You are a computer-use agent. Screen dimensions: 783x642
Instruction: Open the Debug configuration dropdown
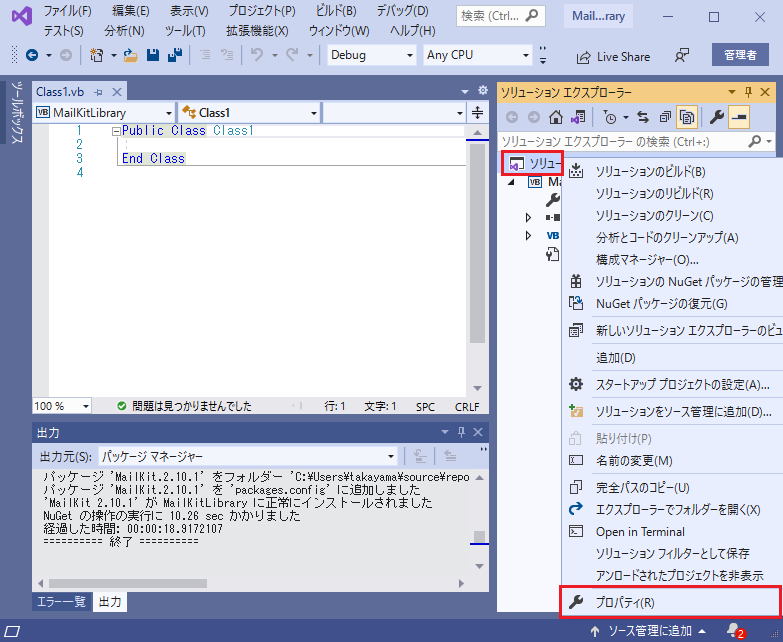pyautogui.click(x=372, y=55)
